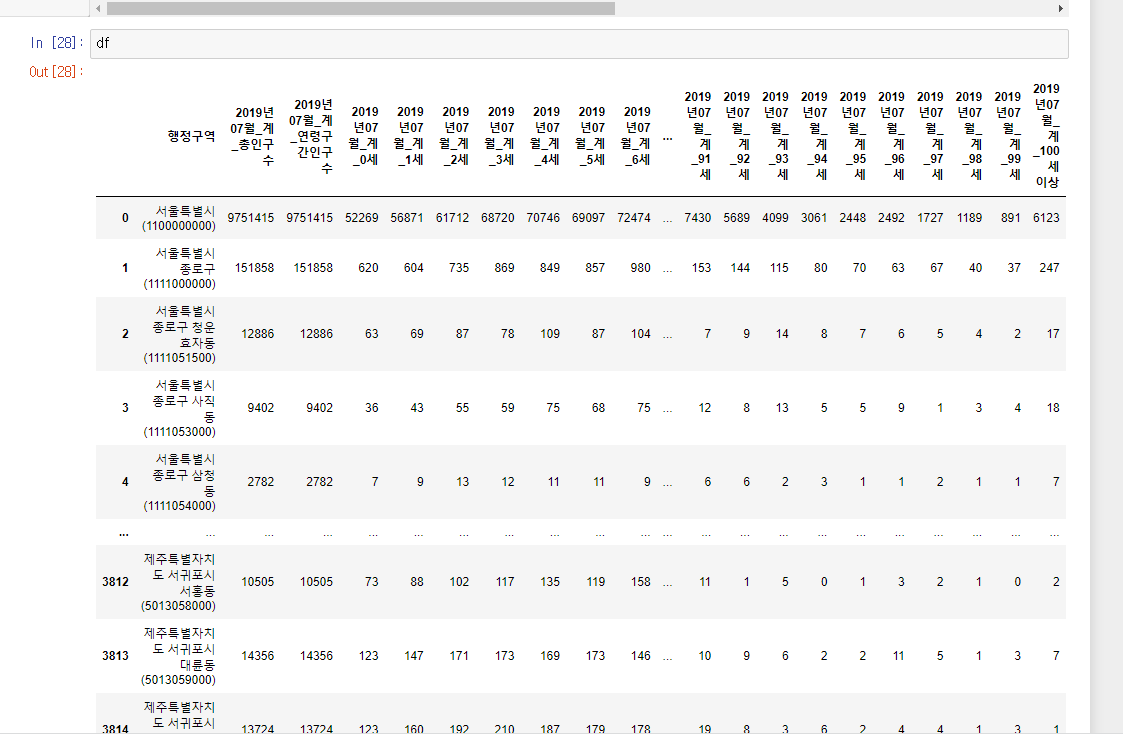Click the 9402 value in 총인구수 column

(261, 408)
